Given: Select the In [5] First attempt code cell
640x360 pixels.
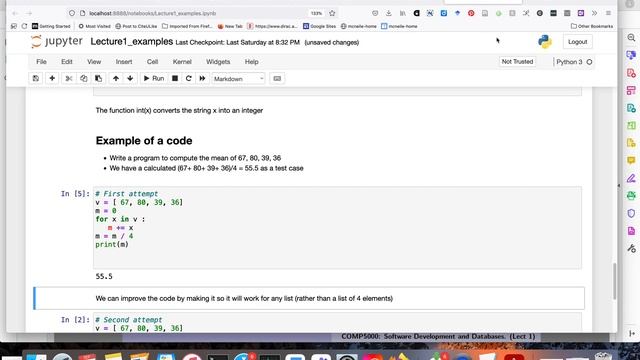Looking at the screenshot, I should click(337, 227).
